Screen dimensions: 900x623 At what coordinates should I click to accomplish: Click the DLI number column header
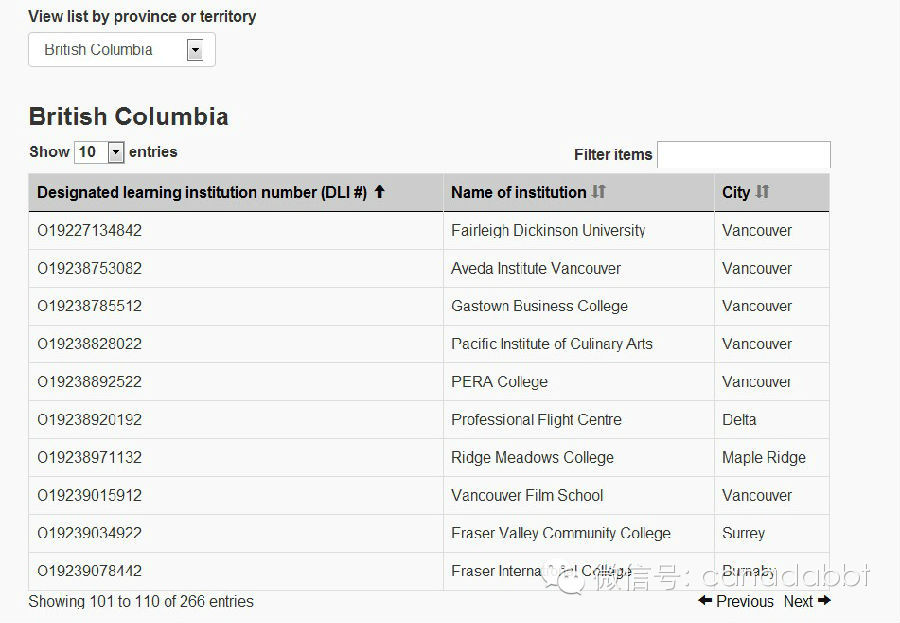tap(202, 192)
